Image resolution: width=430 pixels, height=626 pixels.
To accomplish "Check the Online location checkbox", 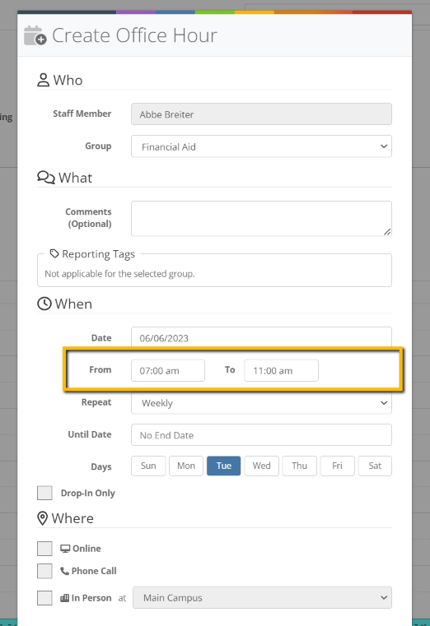I will [x=45, y=549].
